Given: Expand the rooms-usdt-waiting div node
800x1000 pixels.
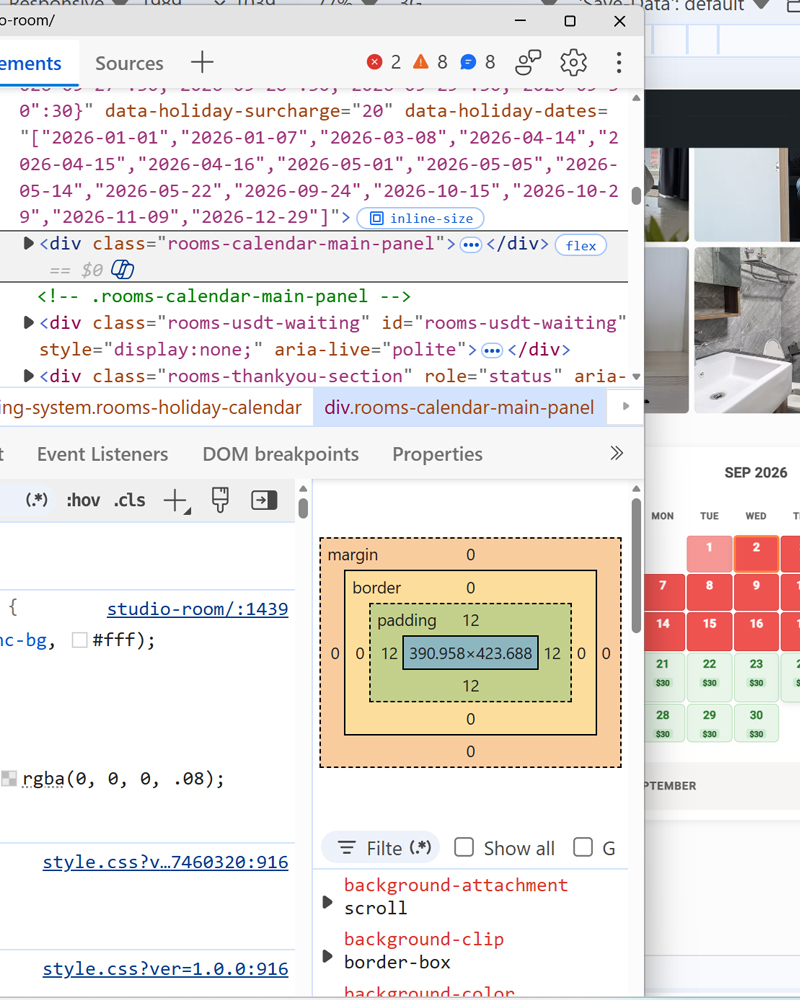Looking at the screenshot, I should coord(28,323).
